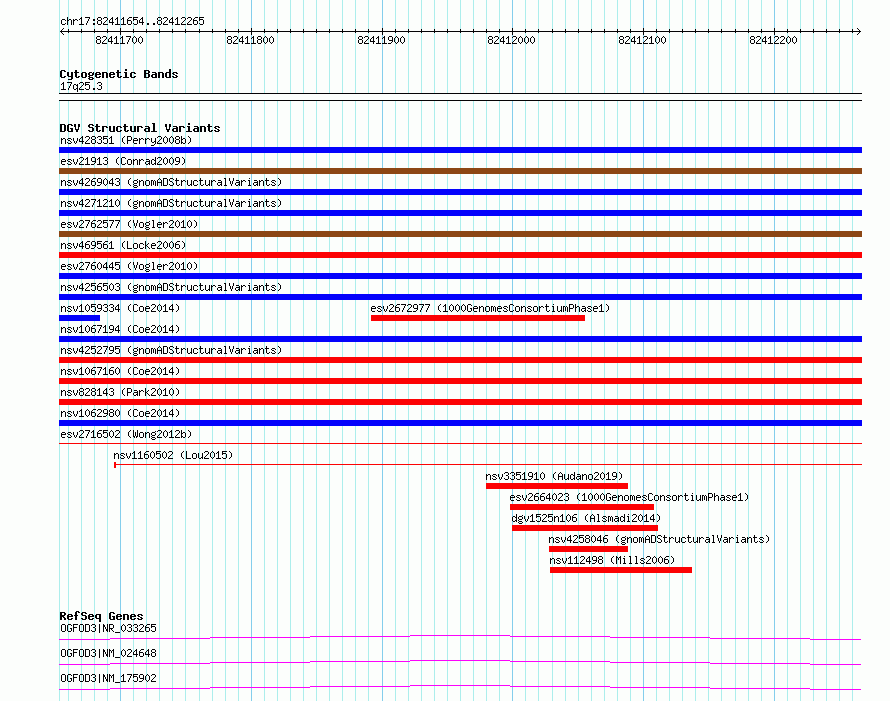The image size is (890, 701).
Task: Open variant nsv828143 (Park2010)
Action: 120,392
